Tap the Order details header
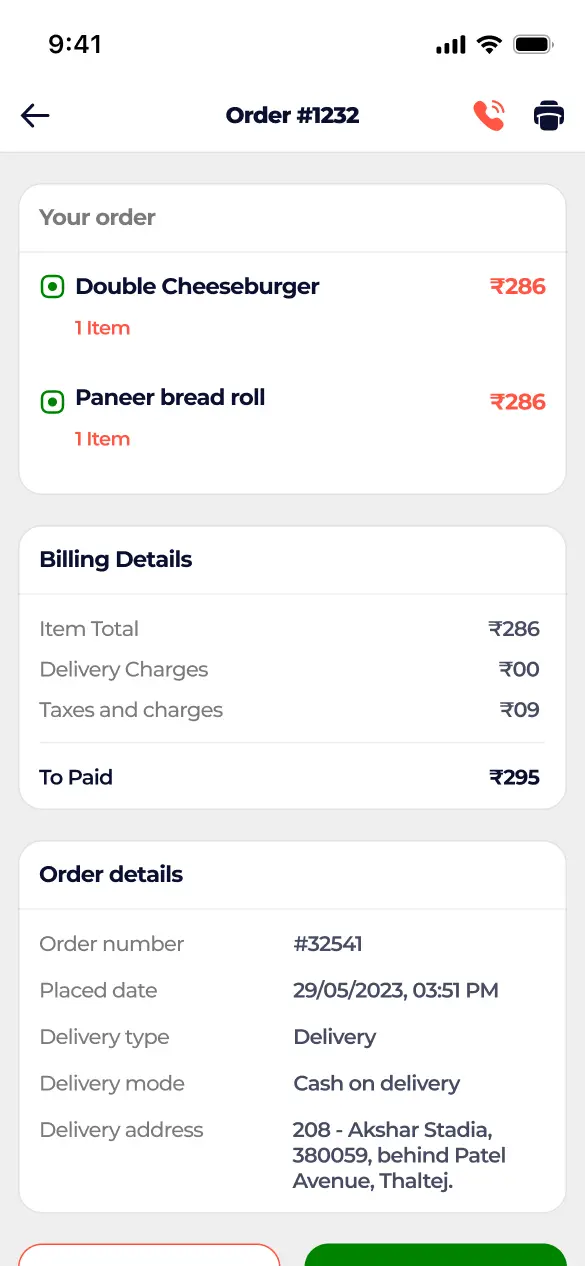 click(x=111, y=875)
